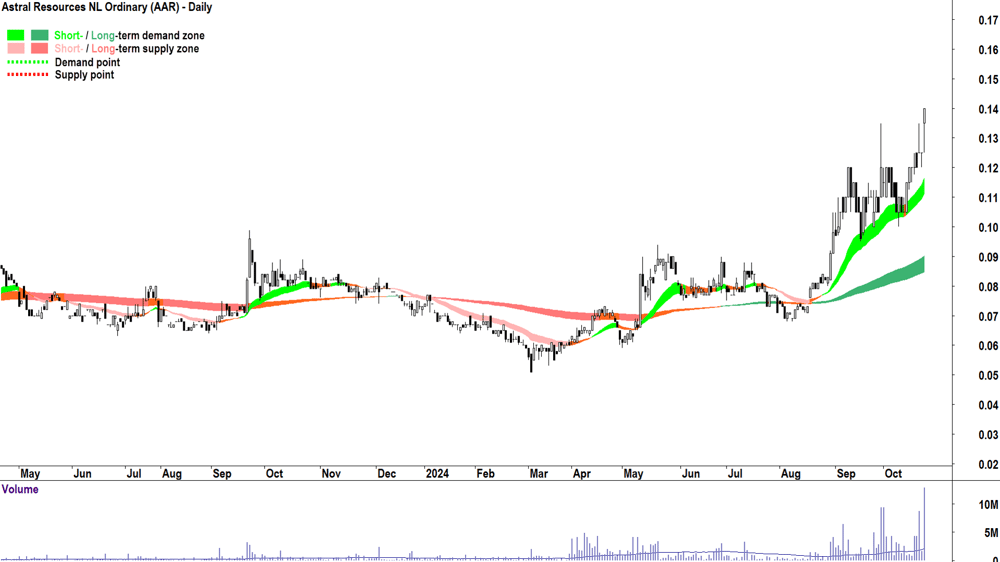Click the Mar label on the time axis

pos(538,473)
